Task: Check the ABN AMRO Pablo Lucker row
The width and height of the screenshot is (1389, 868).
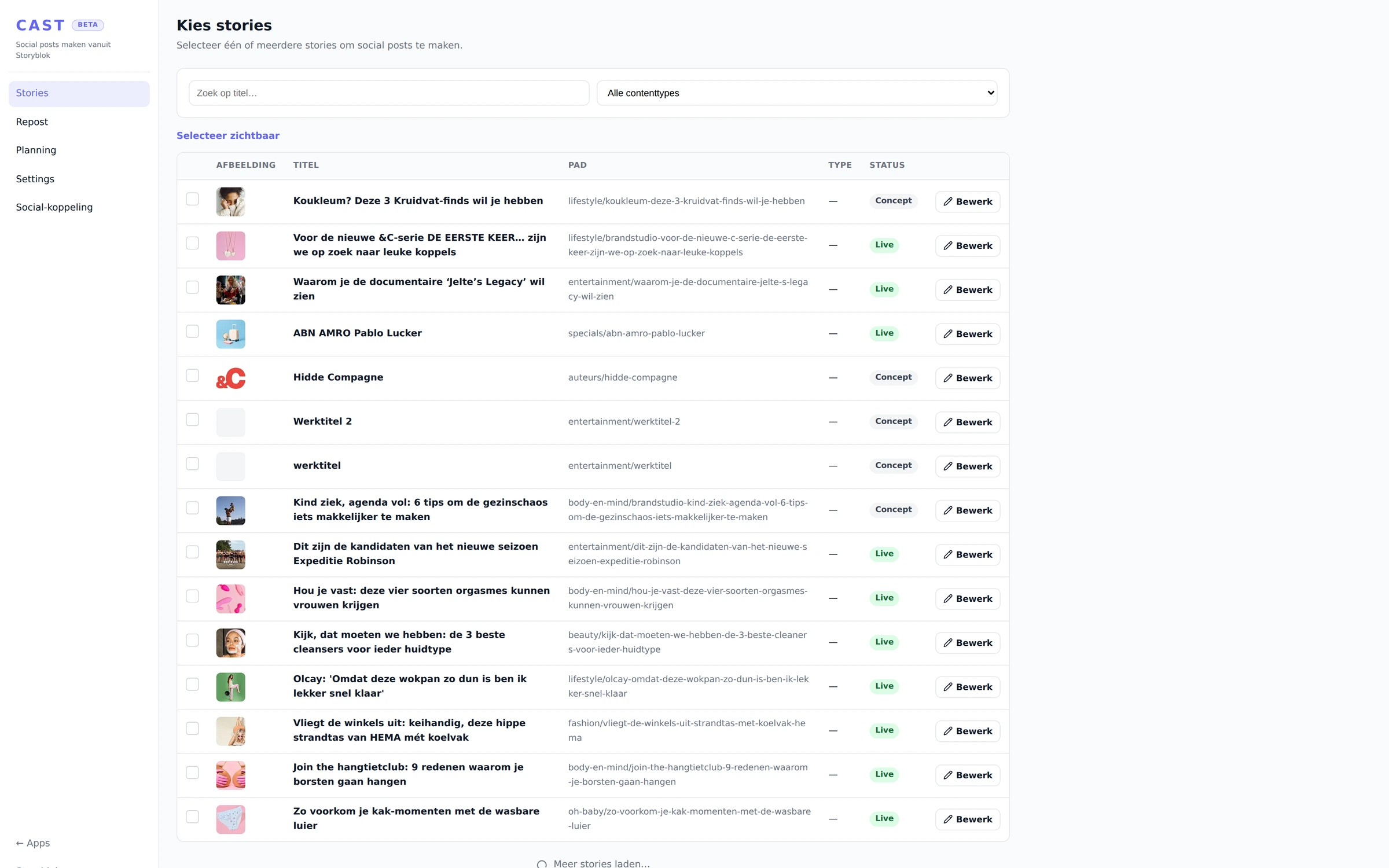Action: pos(192,332)
